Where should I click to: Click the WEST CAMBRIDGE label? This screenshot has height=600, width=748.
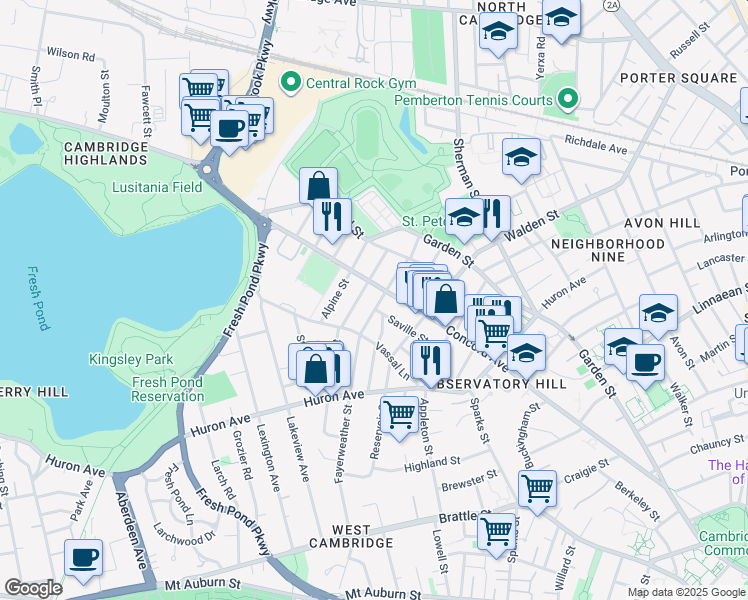(351, 537)
